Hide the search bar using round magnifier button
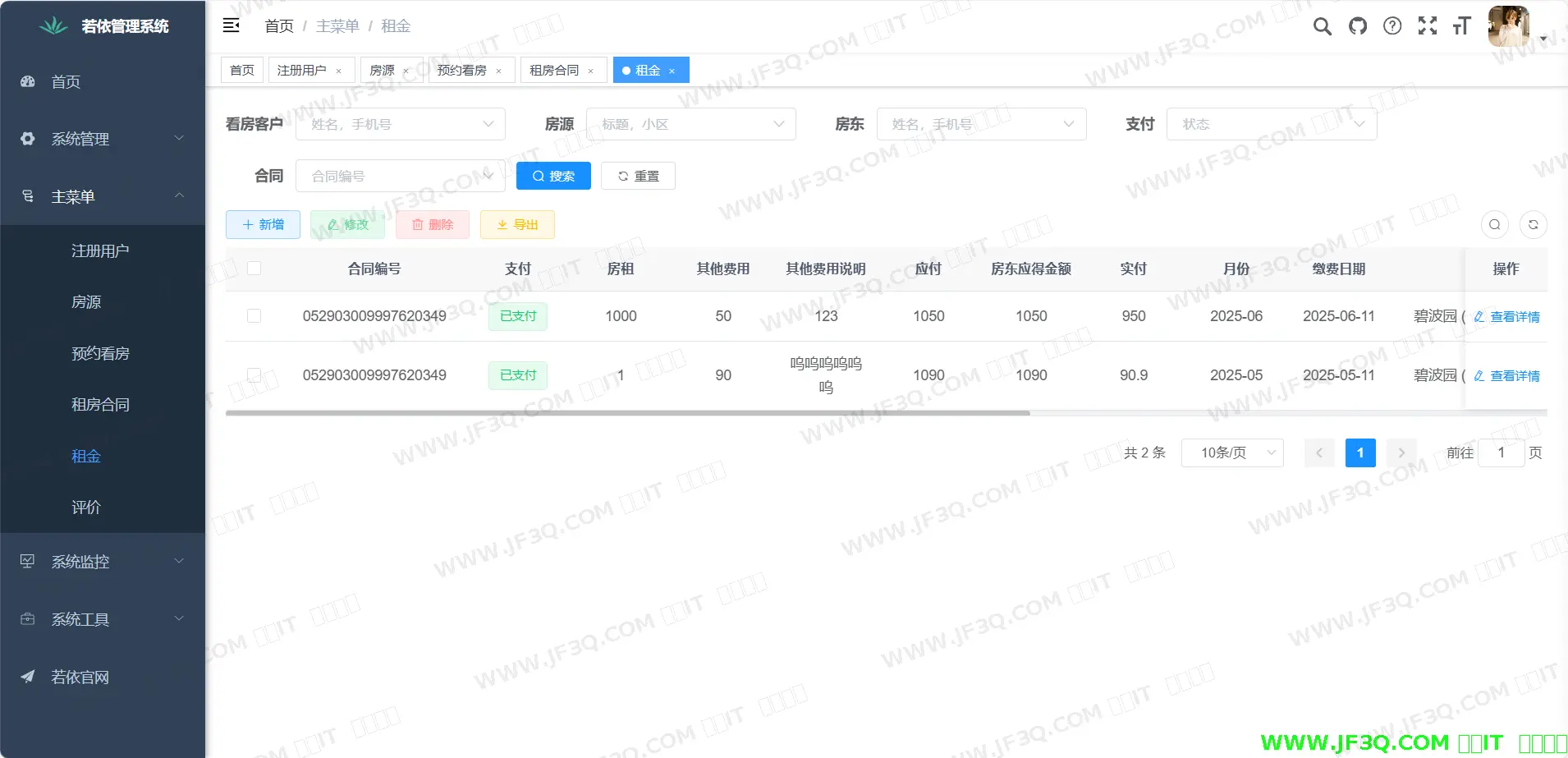Image resolution: width=1568 pixels, height=758 pixels. pos(1494,224)
